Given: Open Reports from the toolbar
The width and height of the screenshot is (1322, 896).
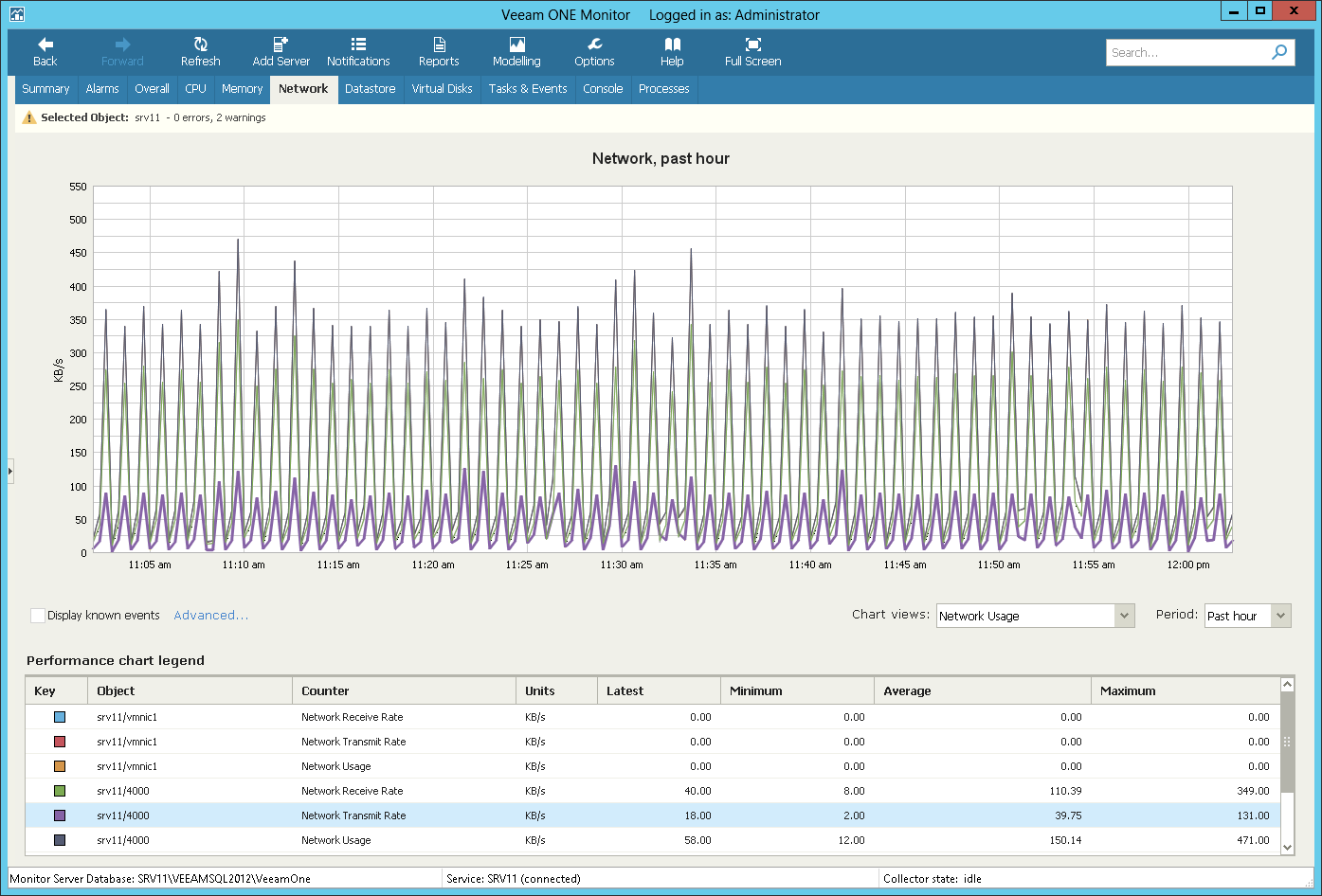Looking at the screenshot, I should click(439, 52).
